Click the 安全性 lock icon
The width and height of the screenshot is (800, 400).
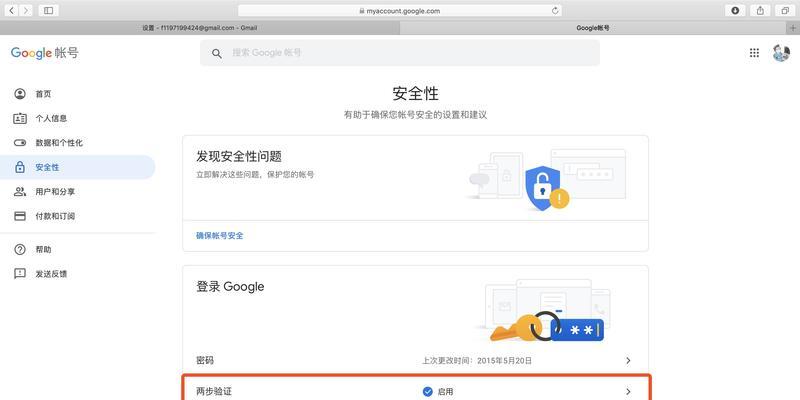click(x=20, y=167)
